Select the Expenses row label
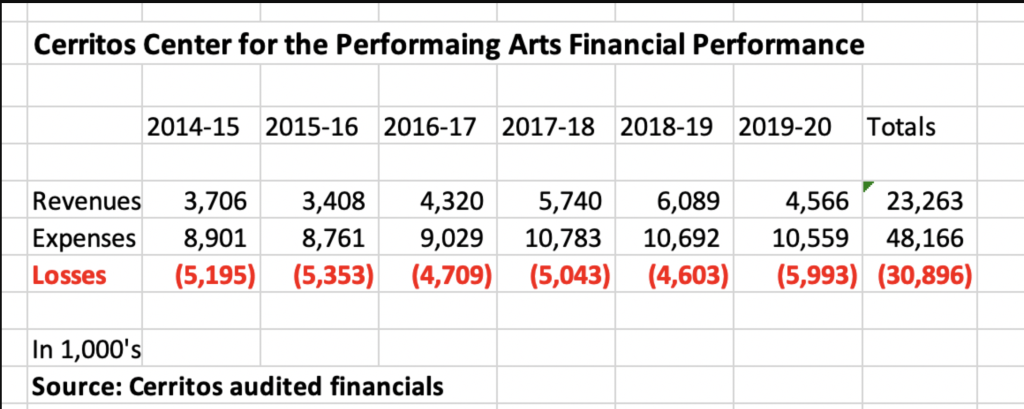The image size is (1024, 409). click(x=85, y=238)
